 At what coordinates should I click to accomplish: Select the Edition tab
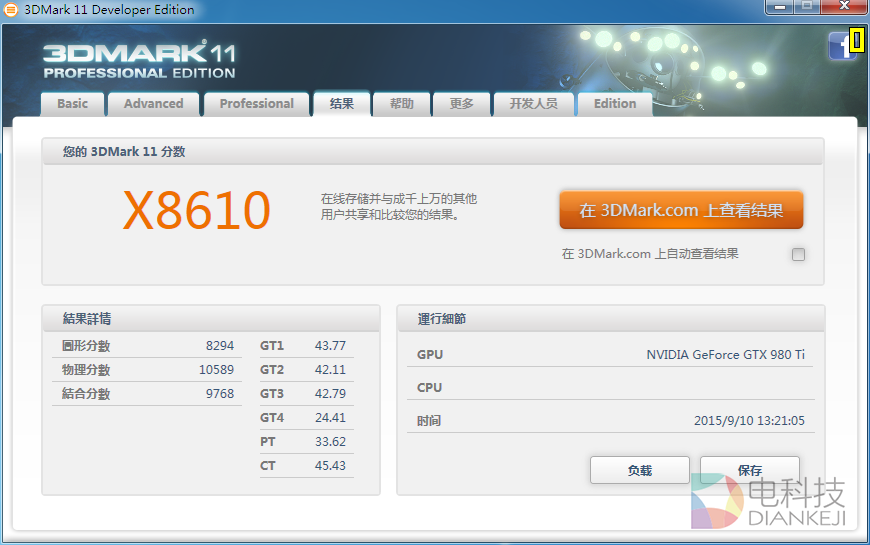(x=615, y=104)
